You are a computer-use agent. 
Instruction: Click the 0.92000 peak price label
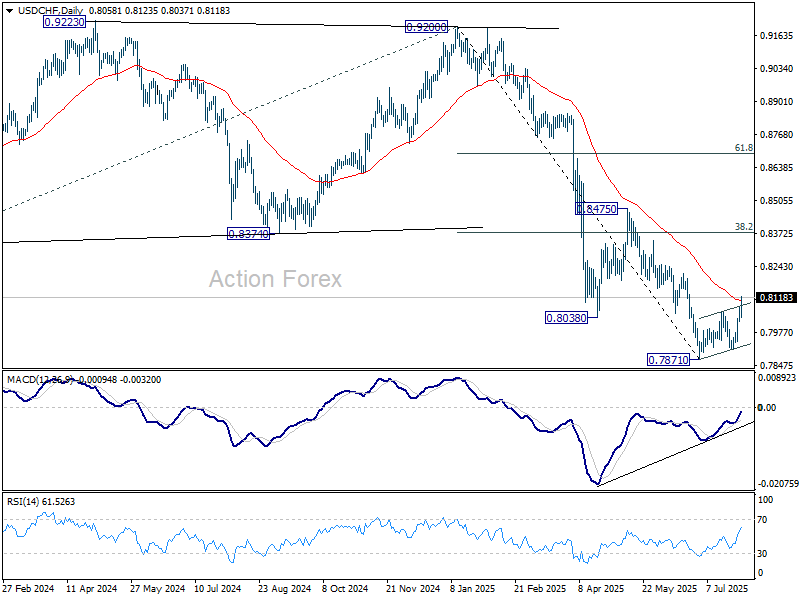[x=426, y=27]
